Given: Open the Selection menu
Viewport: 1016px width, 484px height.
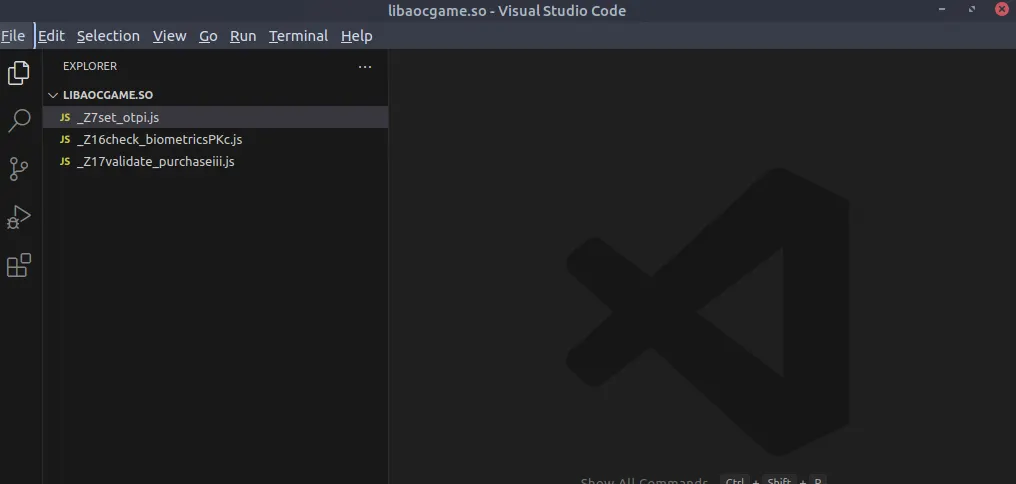Looking at the screenshot, I should 108,36.
